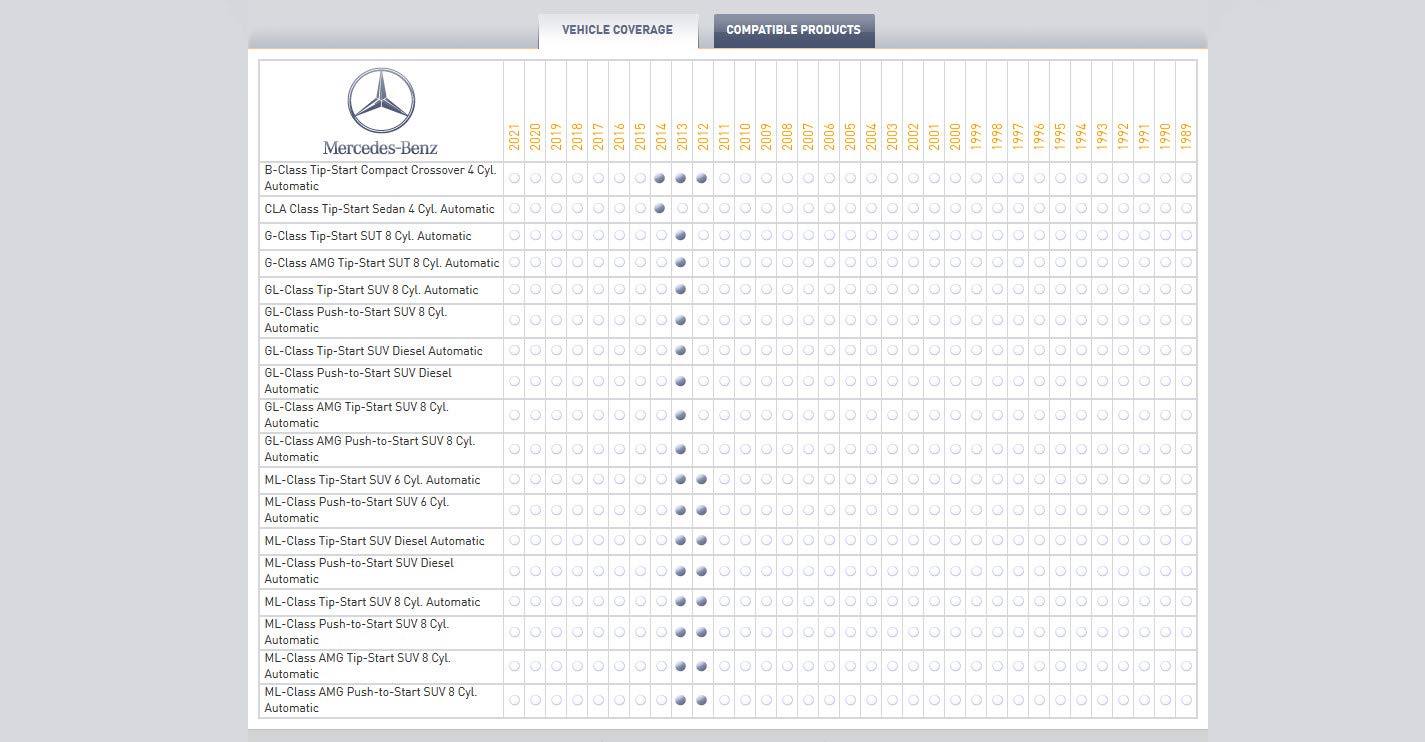1425x742 pixels.
Task: Click the G-Class Tip-Start SUT row label
Action: 368,236
